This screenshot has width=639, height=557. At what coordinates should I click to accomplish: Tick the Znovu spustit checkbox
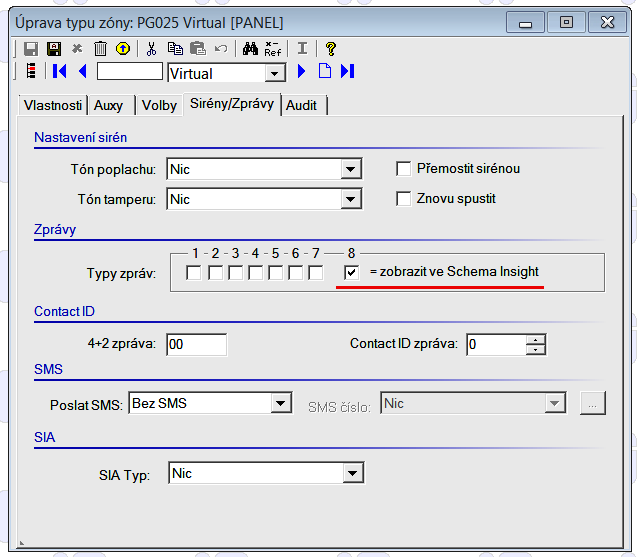click(x=404, y=199)
